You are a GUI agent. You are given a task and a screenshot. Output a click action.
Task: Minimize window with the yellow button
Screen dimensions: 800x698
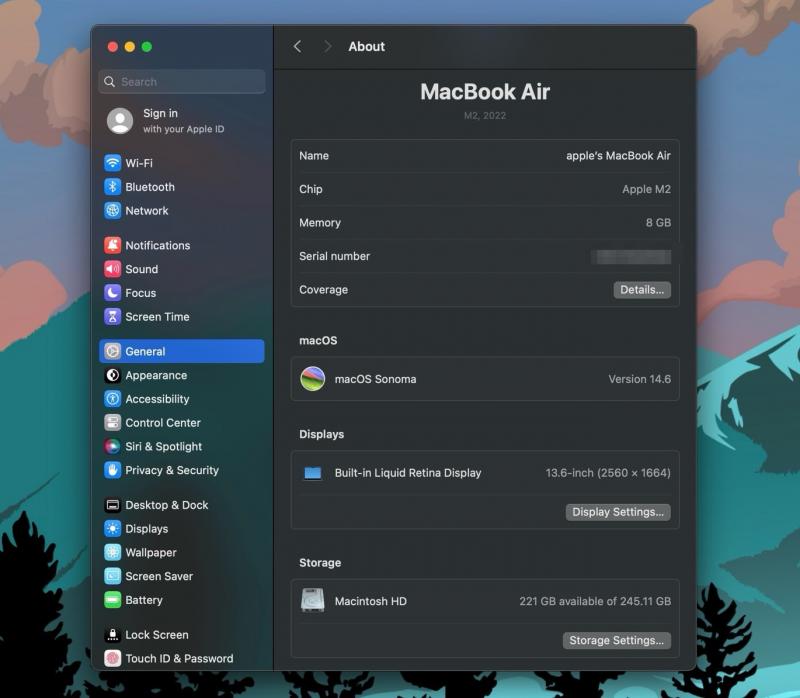(x=130, y=47)
